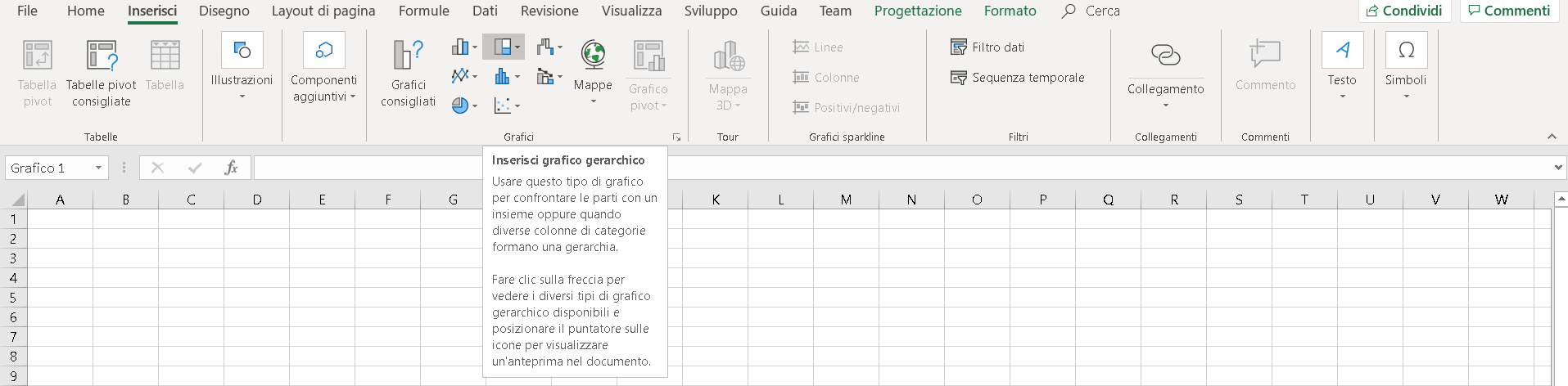Click the hierarchy chart icon
The height and width of the screenshot is (386, 1568).
pos(503,47)
